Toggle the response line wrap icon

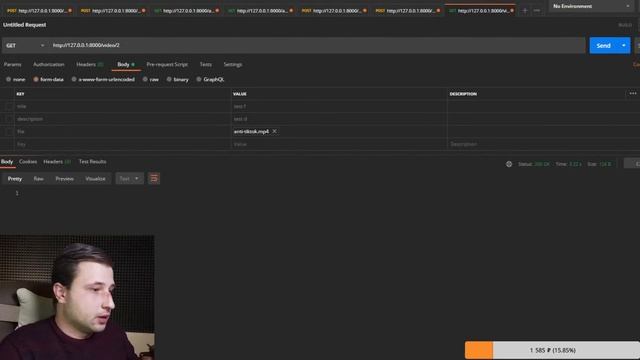tap(154, 178)
